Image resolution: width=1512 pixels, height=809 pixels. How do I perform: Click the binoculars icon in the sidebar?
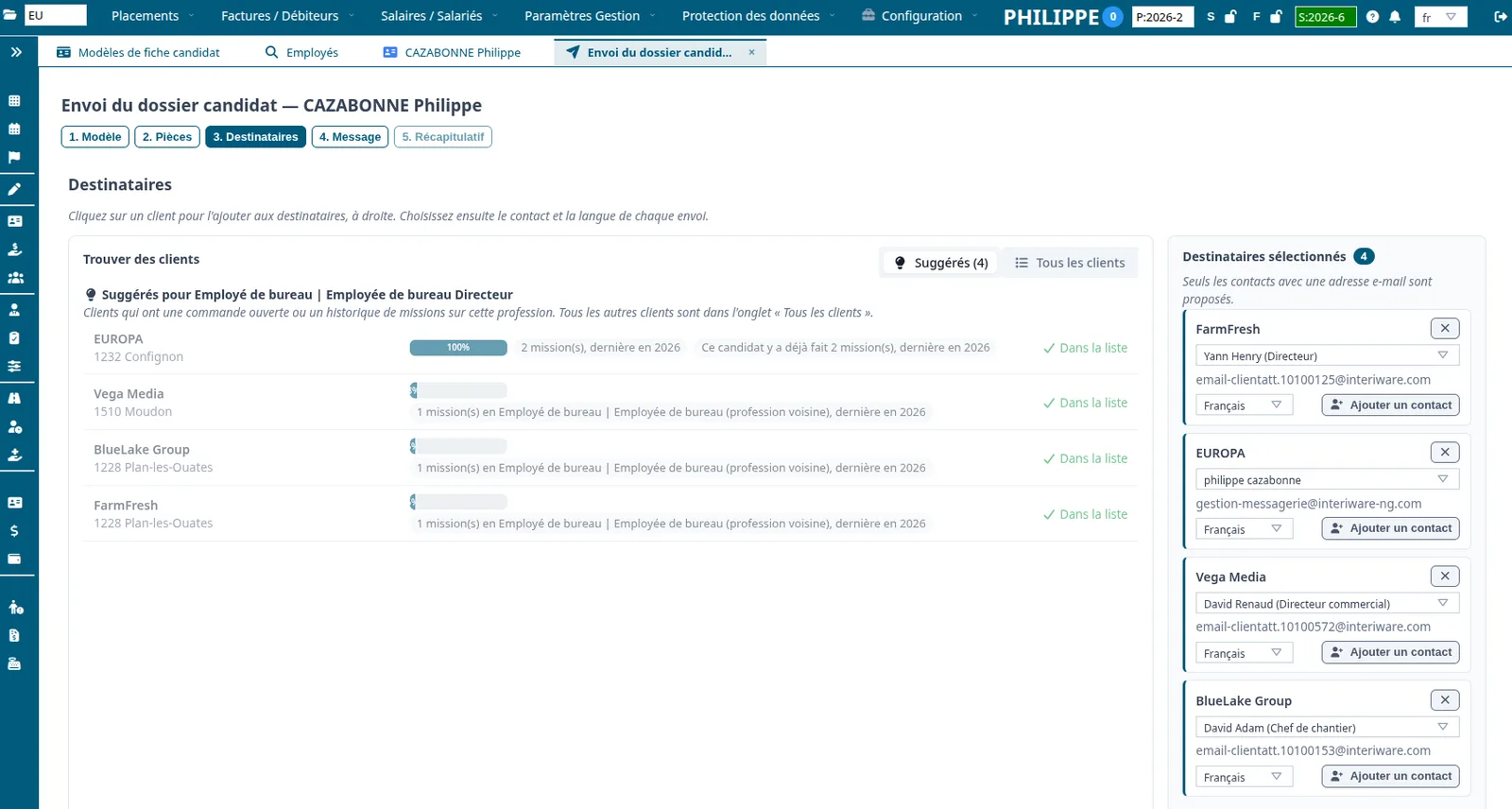pyautogui.click(x=14, y=398)
